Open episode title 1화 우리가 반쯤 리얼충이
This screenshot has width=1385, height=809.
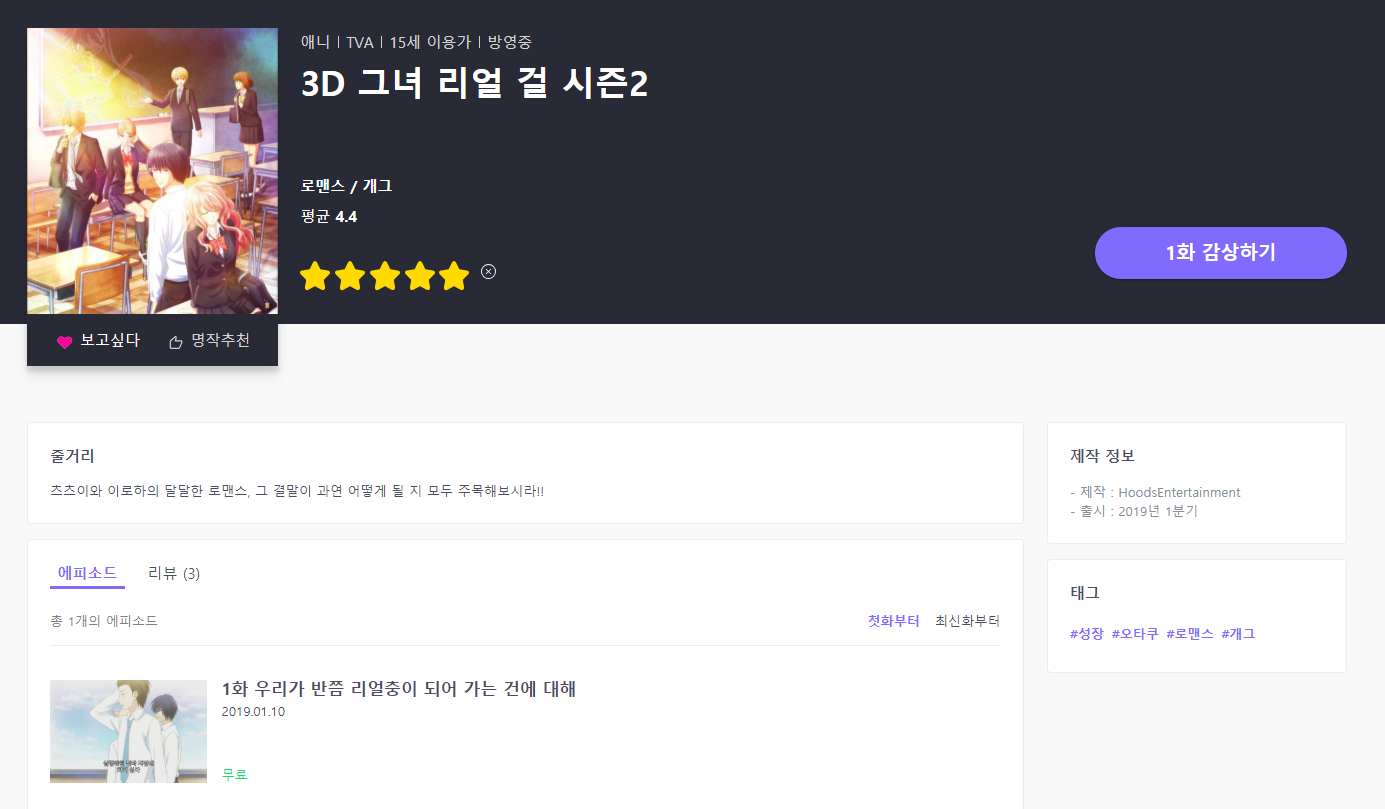[398, 689]
